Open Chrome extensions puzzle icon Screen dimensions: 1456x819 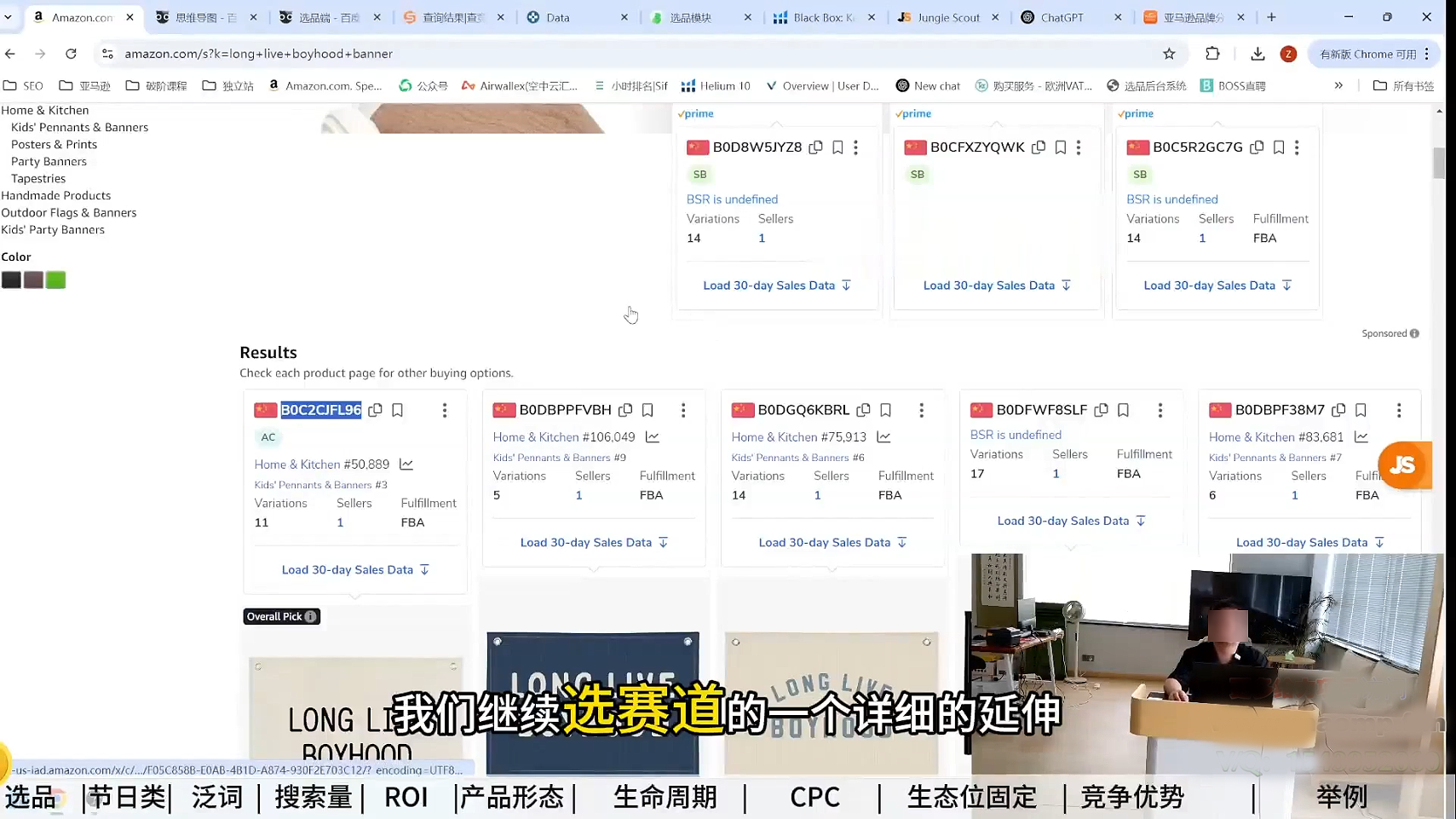tap(1212, 54)
